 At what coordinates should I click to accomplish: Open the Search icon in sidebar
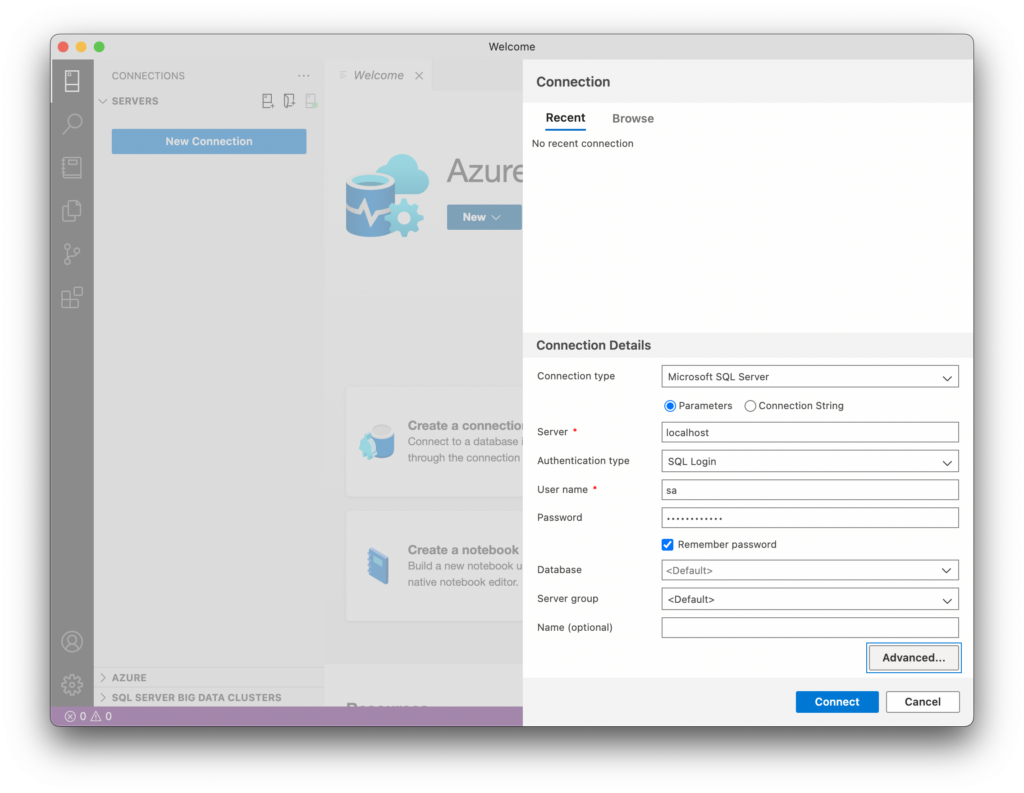pos(72,124)
